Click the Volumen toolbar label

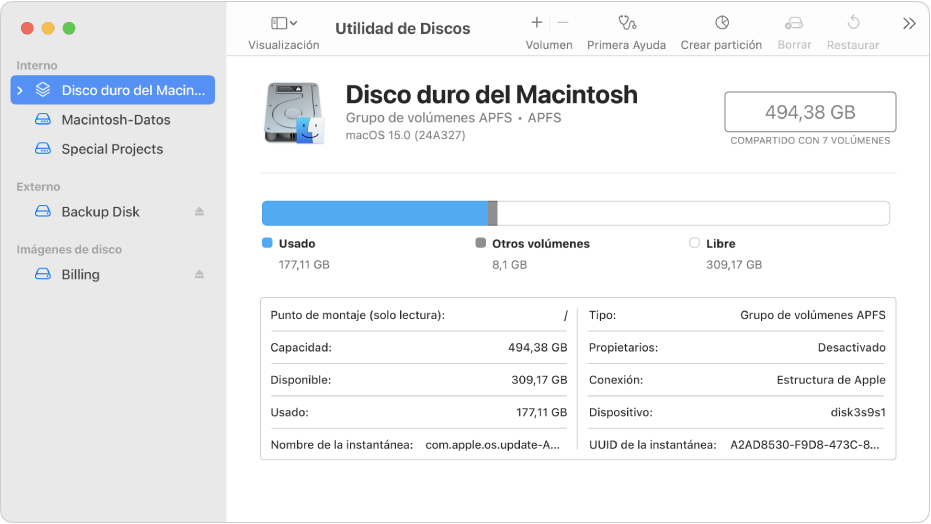coord(549,45)
